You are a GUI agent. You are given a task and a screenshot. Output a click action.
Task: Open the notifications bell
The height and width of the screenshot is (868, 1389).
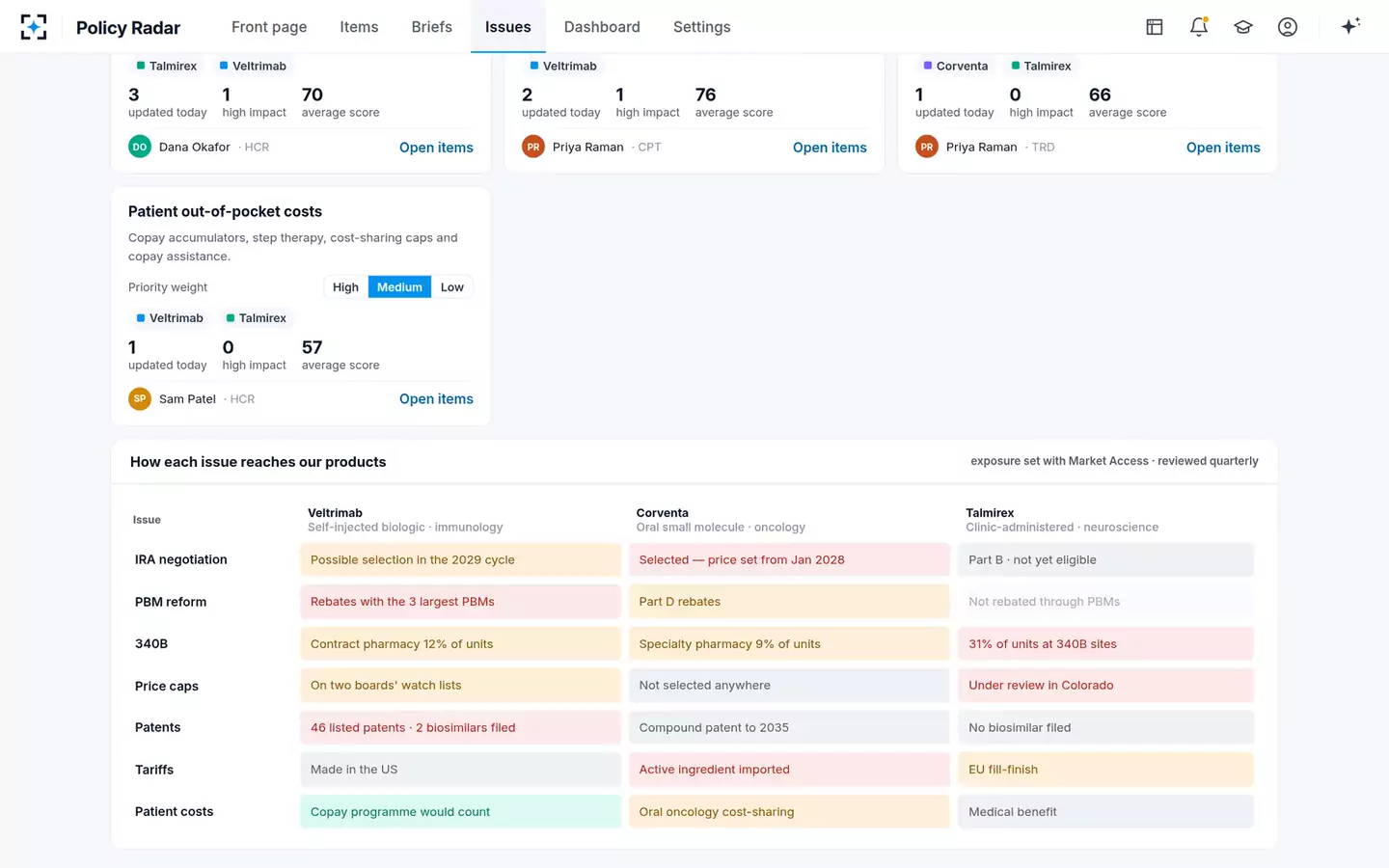pyautogui.click(x=1199, y=27)
